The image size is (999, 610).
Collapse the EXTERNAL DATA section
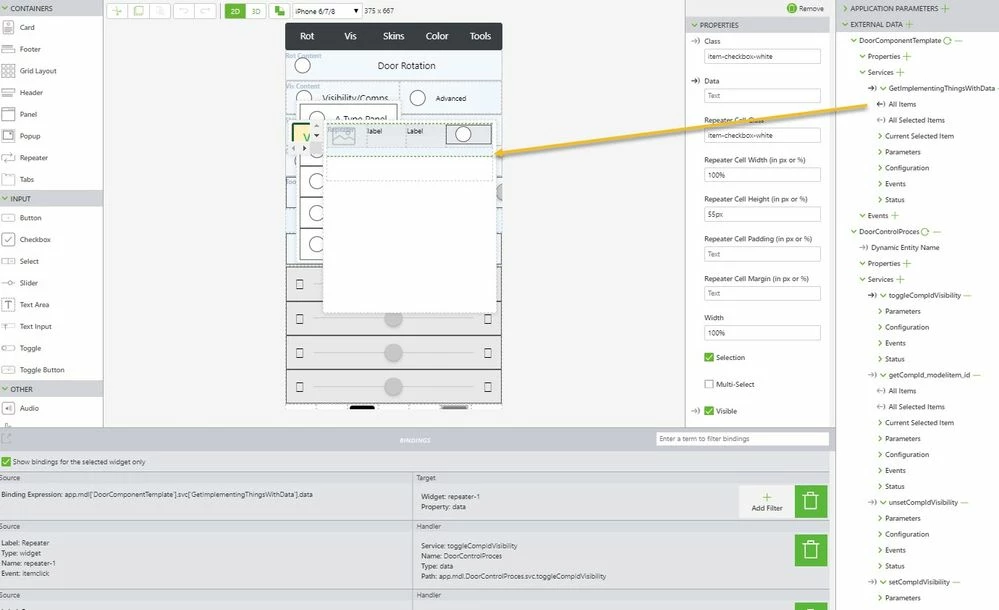pyautogui.click(x=845, y=24)
